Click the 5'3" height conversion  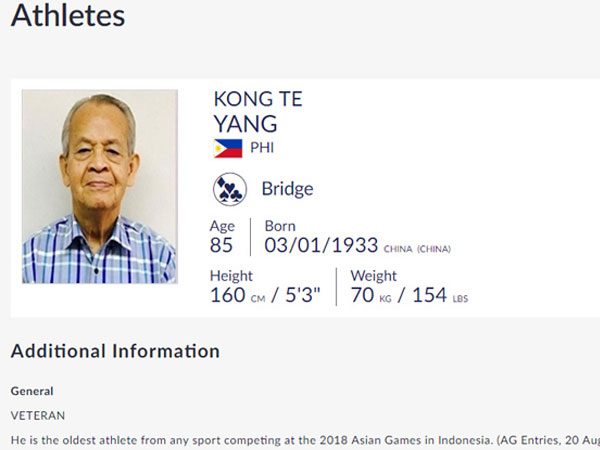click(303, 295)
